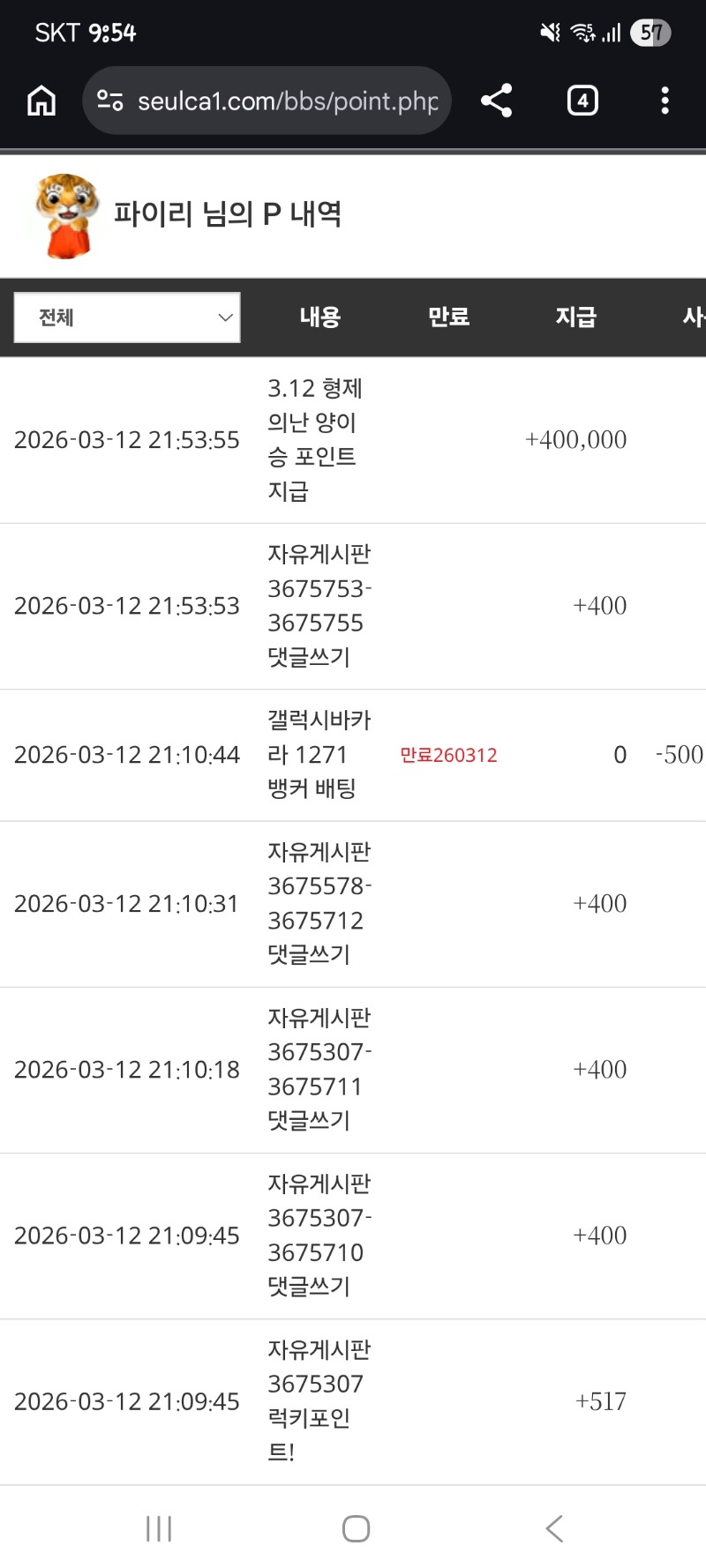Tap the 만료 column header
Image resolution: width=706 pixels, height=1568 pixels.
tap(448, 317)
